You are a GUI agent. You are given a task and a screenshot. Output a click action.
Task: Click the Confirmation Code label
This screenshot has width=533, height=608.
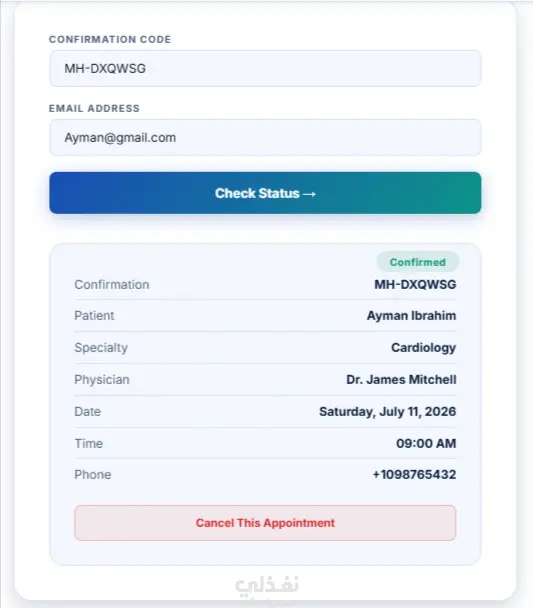(x=110, y=39)
